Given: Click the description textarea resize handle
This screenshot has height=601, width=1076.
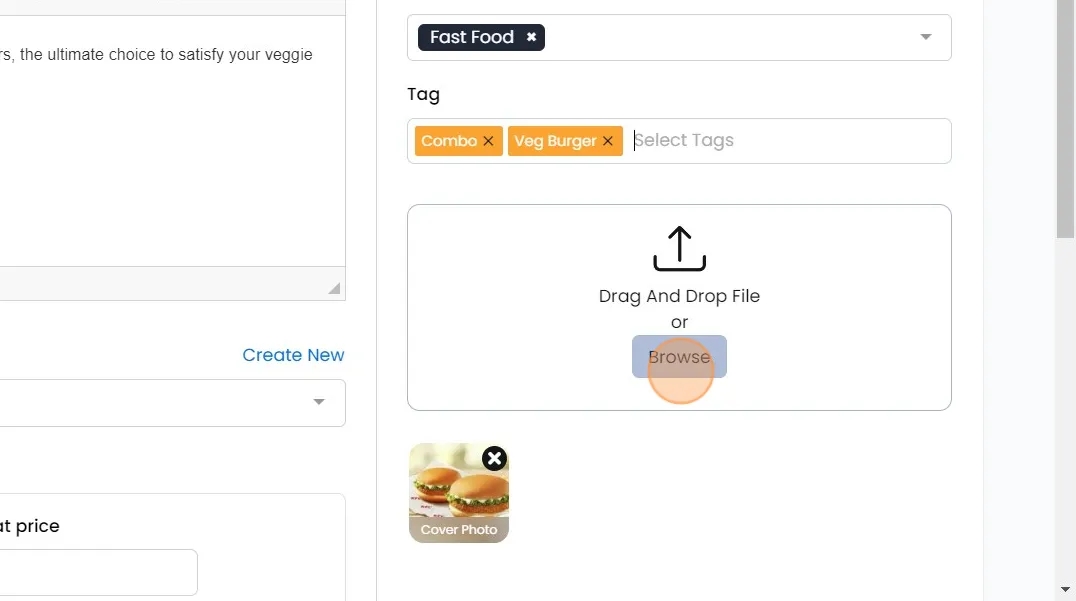Looking at the screenshot, I should [x=334, y=288].
